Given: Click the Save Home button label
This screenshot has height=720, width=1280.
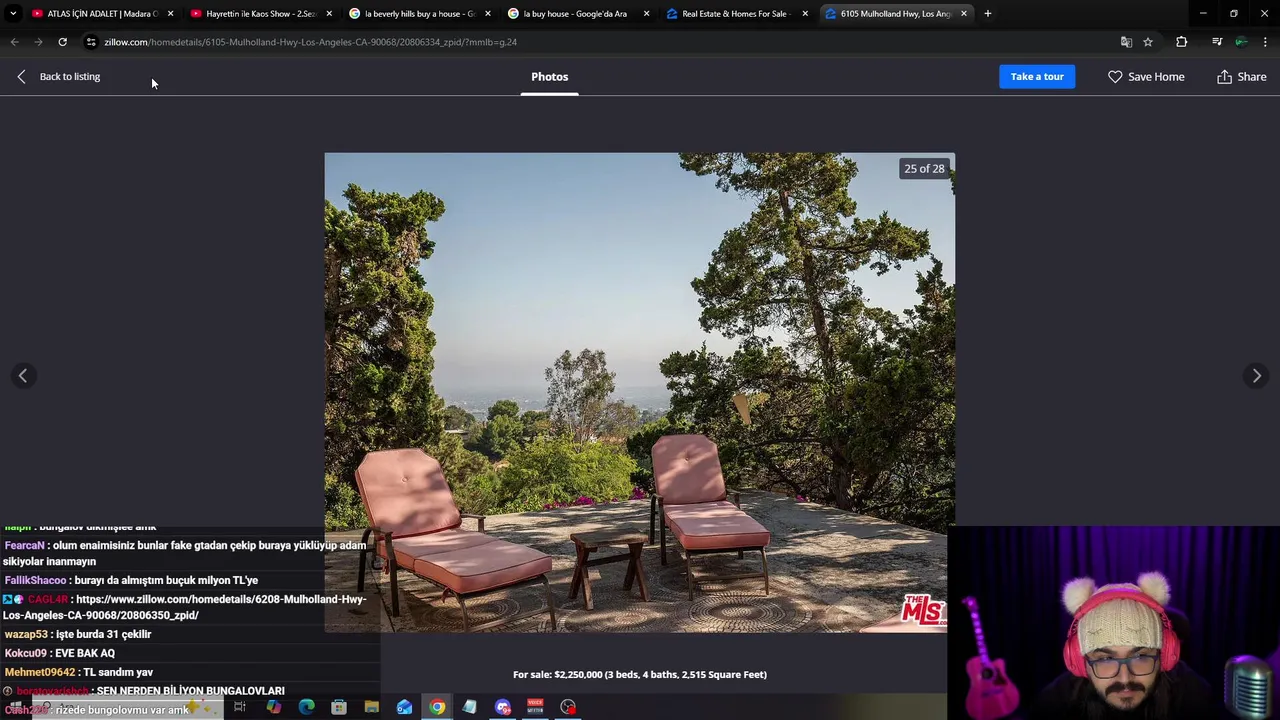Looking at the screenshot, I should coord(1156,76).
